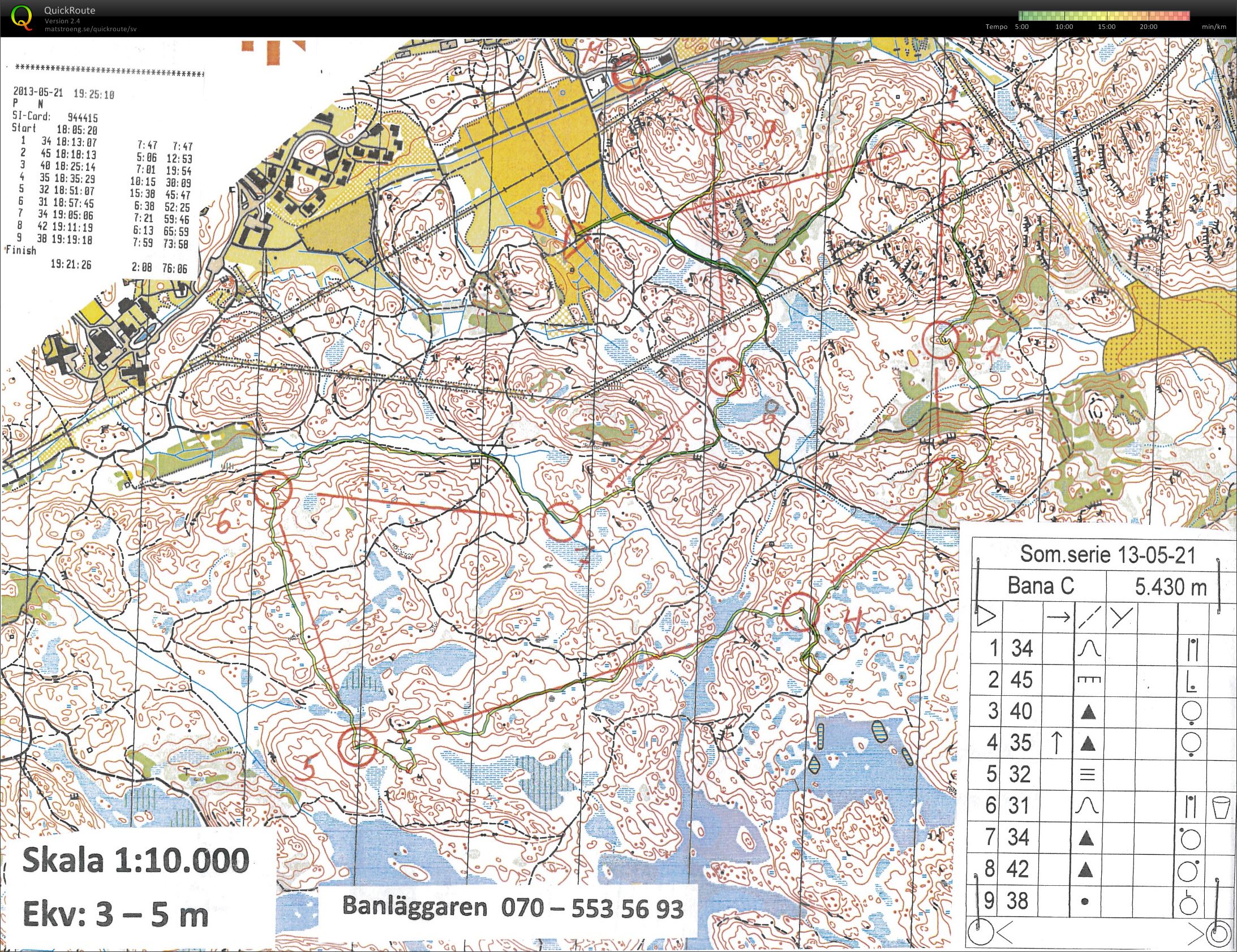The image size is (1237, 952).
Task: Click the dot symbol in description row 9
Action: 1085,902
